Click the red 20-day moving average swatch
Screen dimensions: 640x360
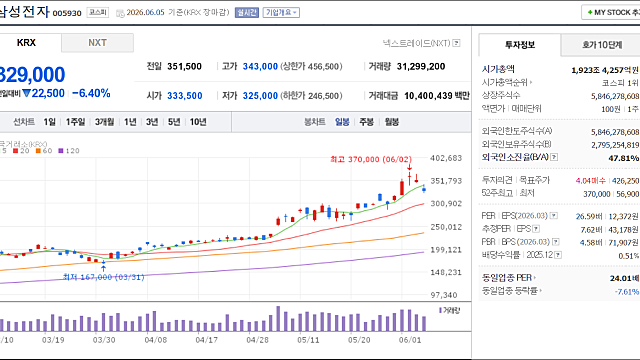(16, 151)
